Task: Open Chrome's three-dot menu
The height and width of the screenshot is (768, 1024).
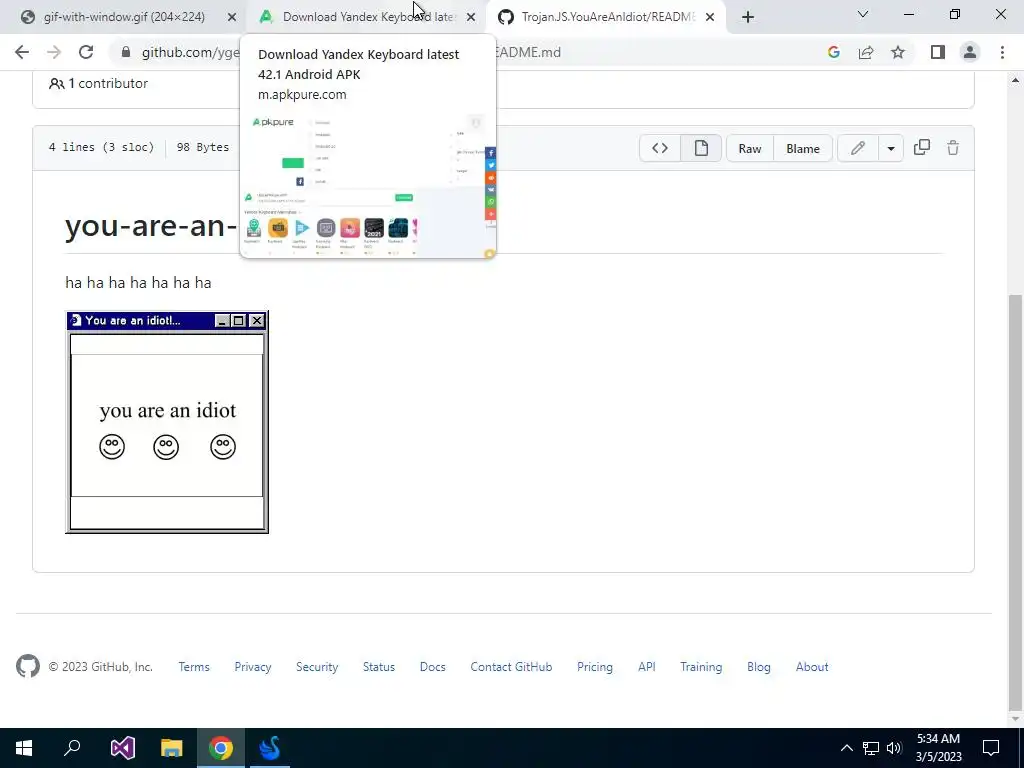Action: (x=1002, y=52)
